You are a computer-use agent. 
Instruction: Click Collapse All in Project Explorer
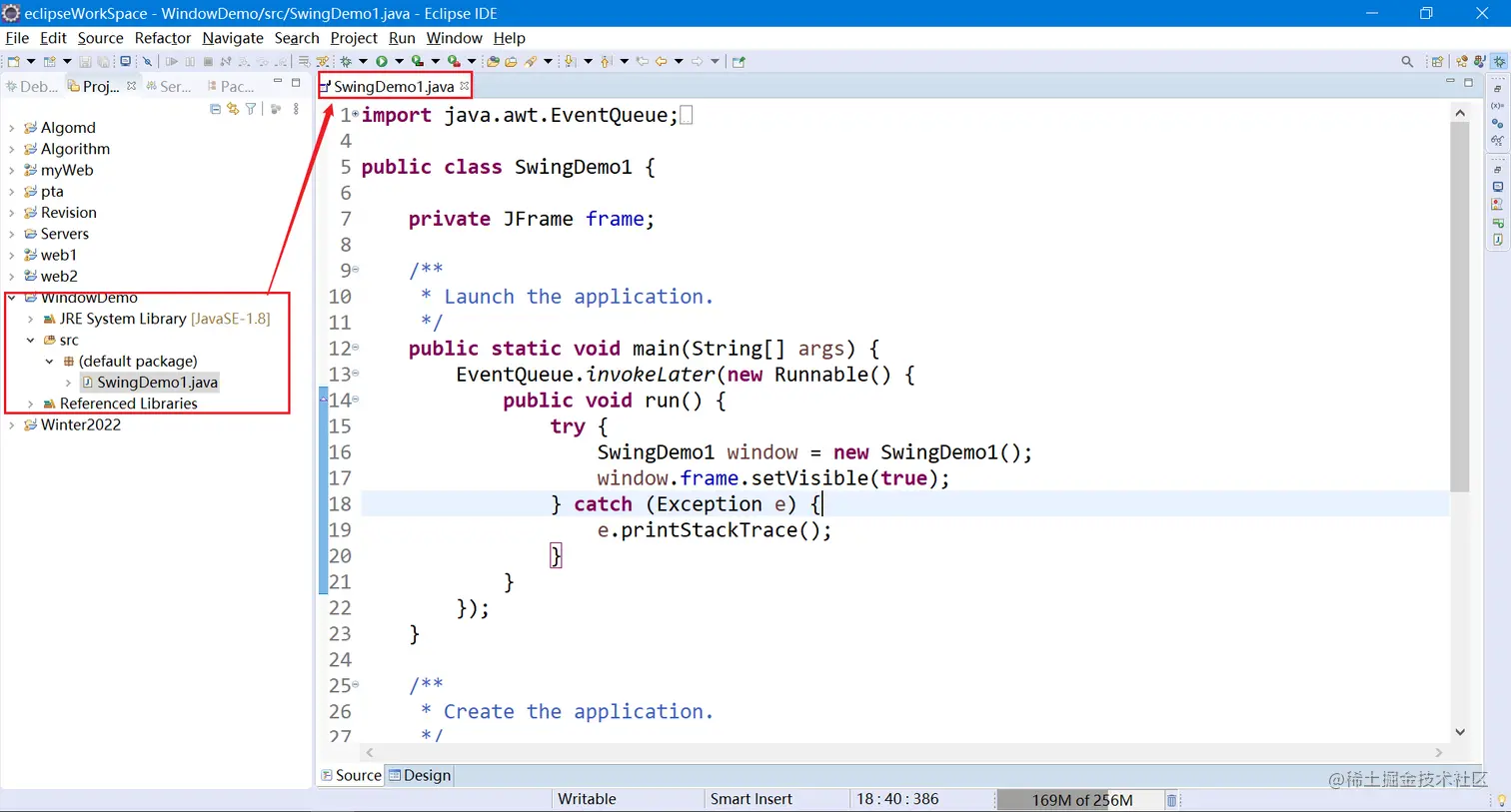pyautogui.click(x=215, y=109)
